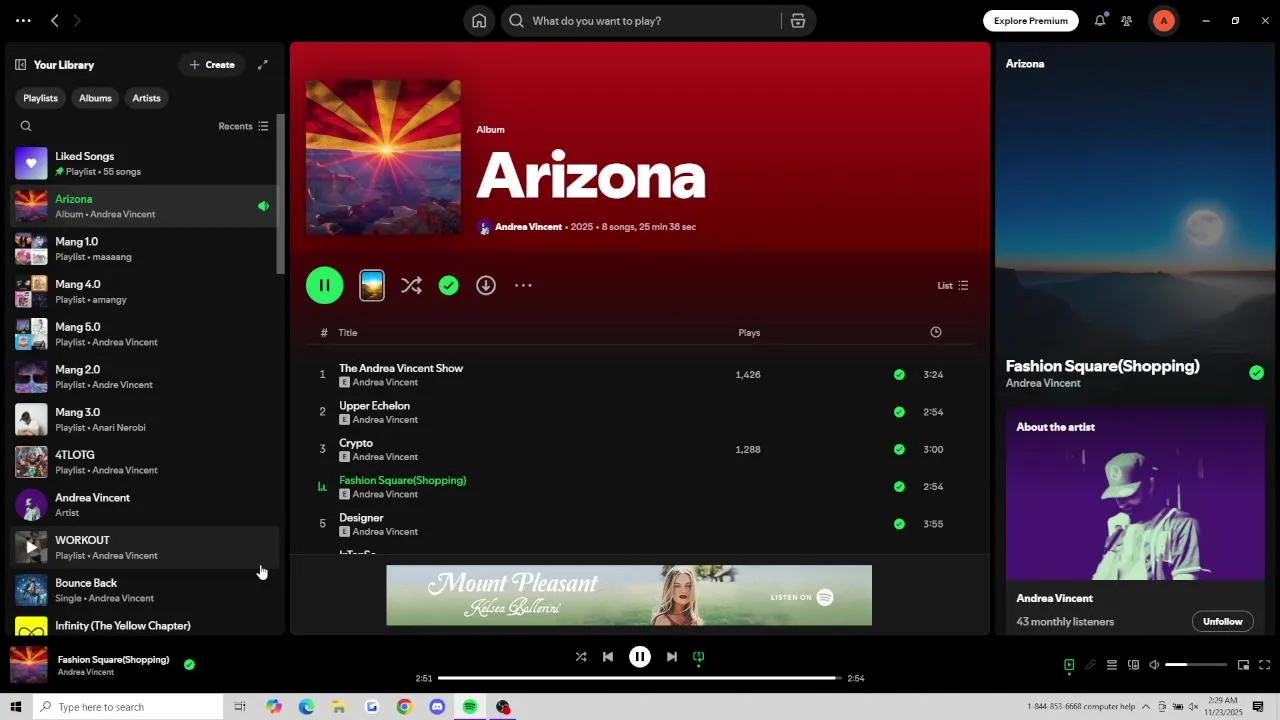
Task: Open Andrea Vincent artist in library
Action: [142, 504]
